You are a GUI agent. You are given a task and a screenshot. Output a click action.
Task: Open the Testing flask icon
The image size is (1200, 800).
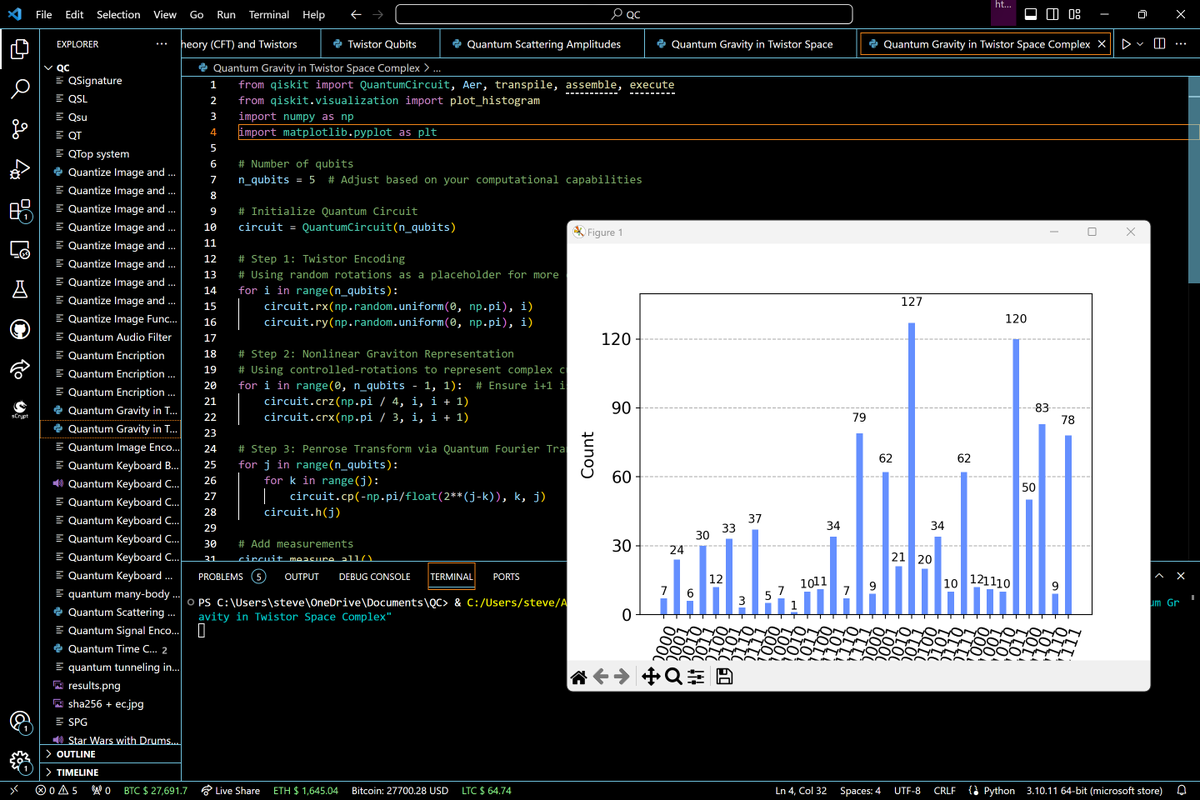[x=20, y=290]
